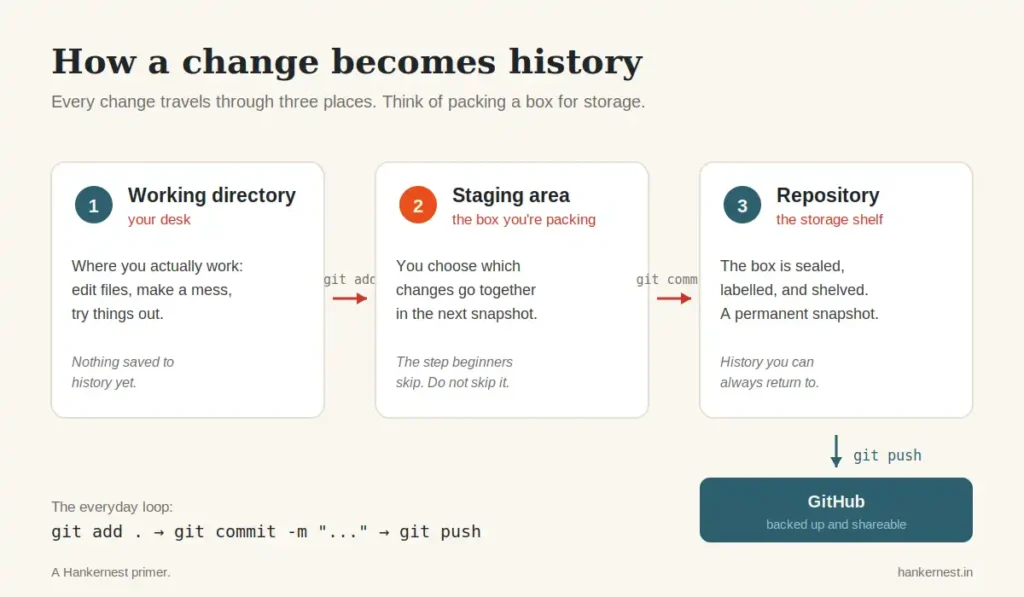The image size is (1024, 597).
Task: Click 'How a change becomes history' title
Action: pyautogui.click(x=347, y=62)
